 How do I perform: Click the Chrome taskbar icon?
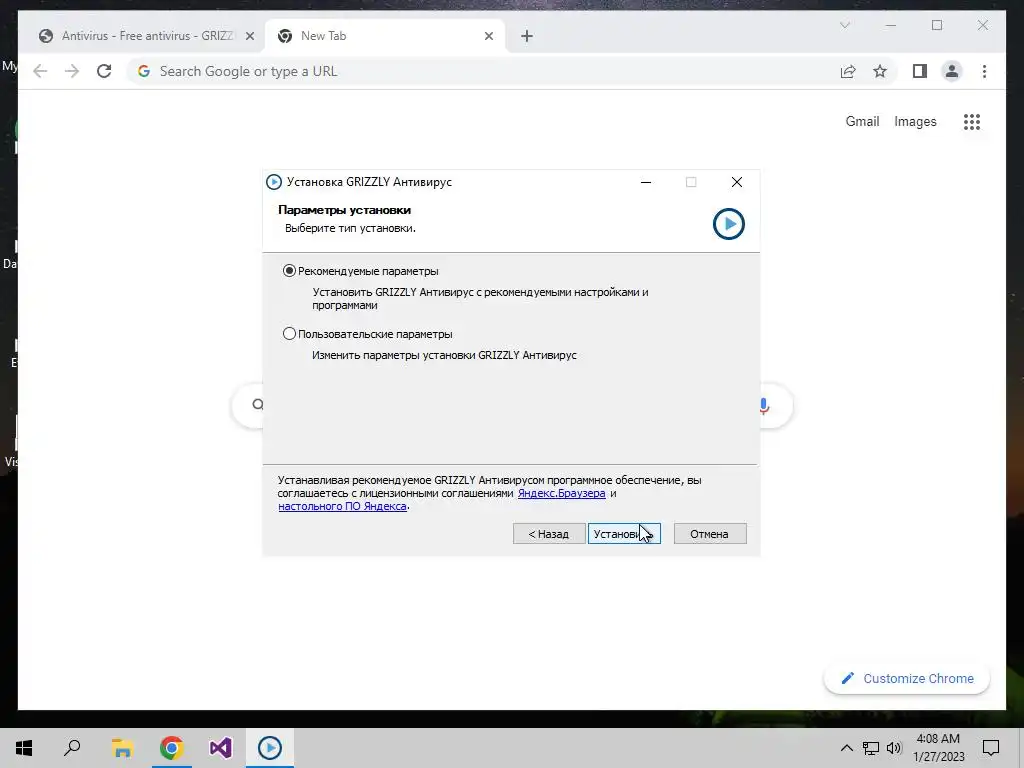171,748
